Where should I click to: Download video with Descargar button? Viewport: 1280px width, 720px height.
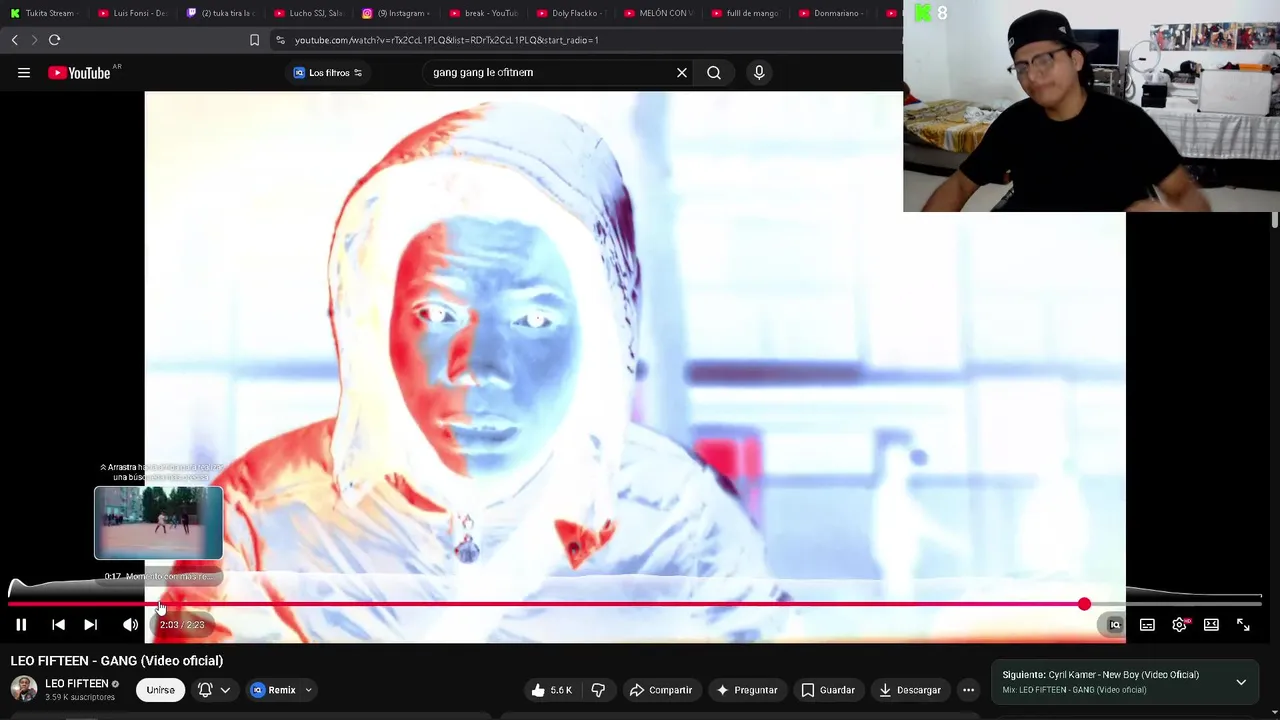[910, 690]
